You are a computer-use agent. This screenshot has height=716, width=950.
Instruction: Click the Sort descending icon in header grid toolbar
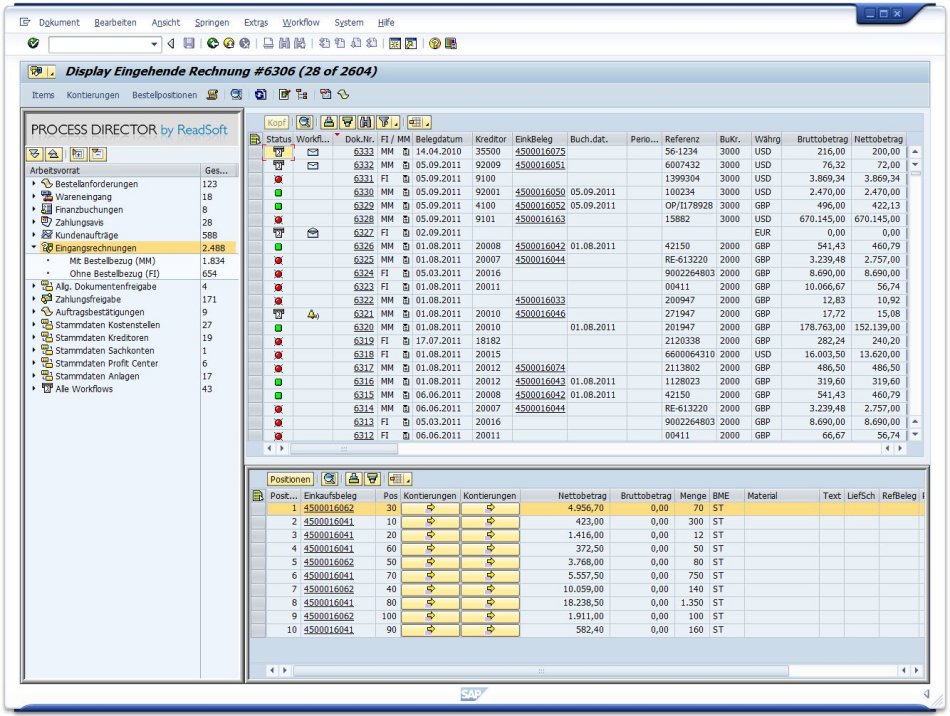point(347,122)
